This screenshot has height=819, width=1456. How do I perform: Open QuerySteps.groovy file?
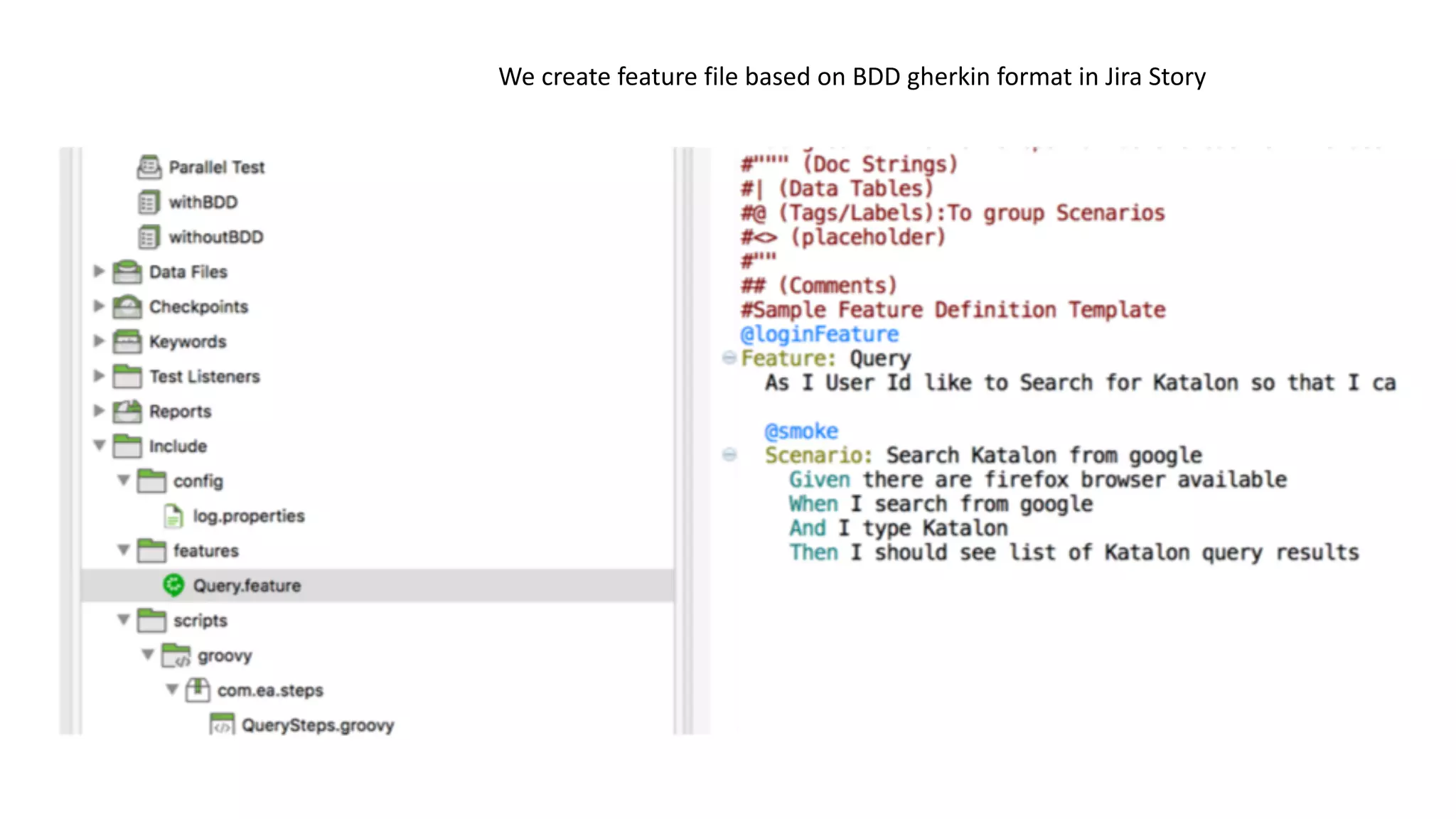[x=318, y=725]
